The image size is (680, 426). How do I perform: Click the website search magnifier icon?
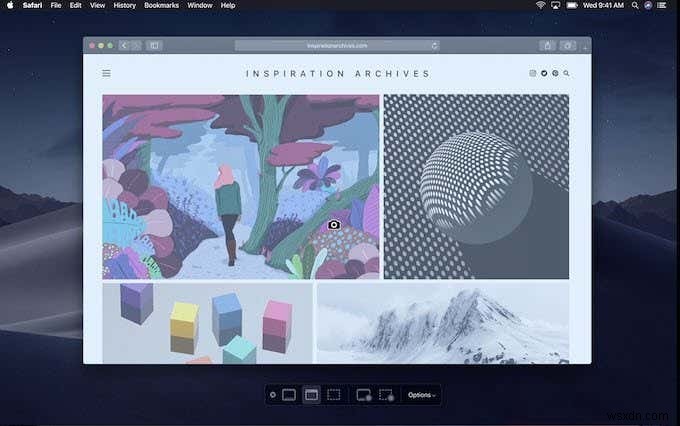click(567, 73)
